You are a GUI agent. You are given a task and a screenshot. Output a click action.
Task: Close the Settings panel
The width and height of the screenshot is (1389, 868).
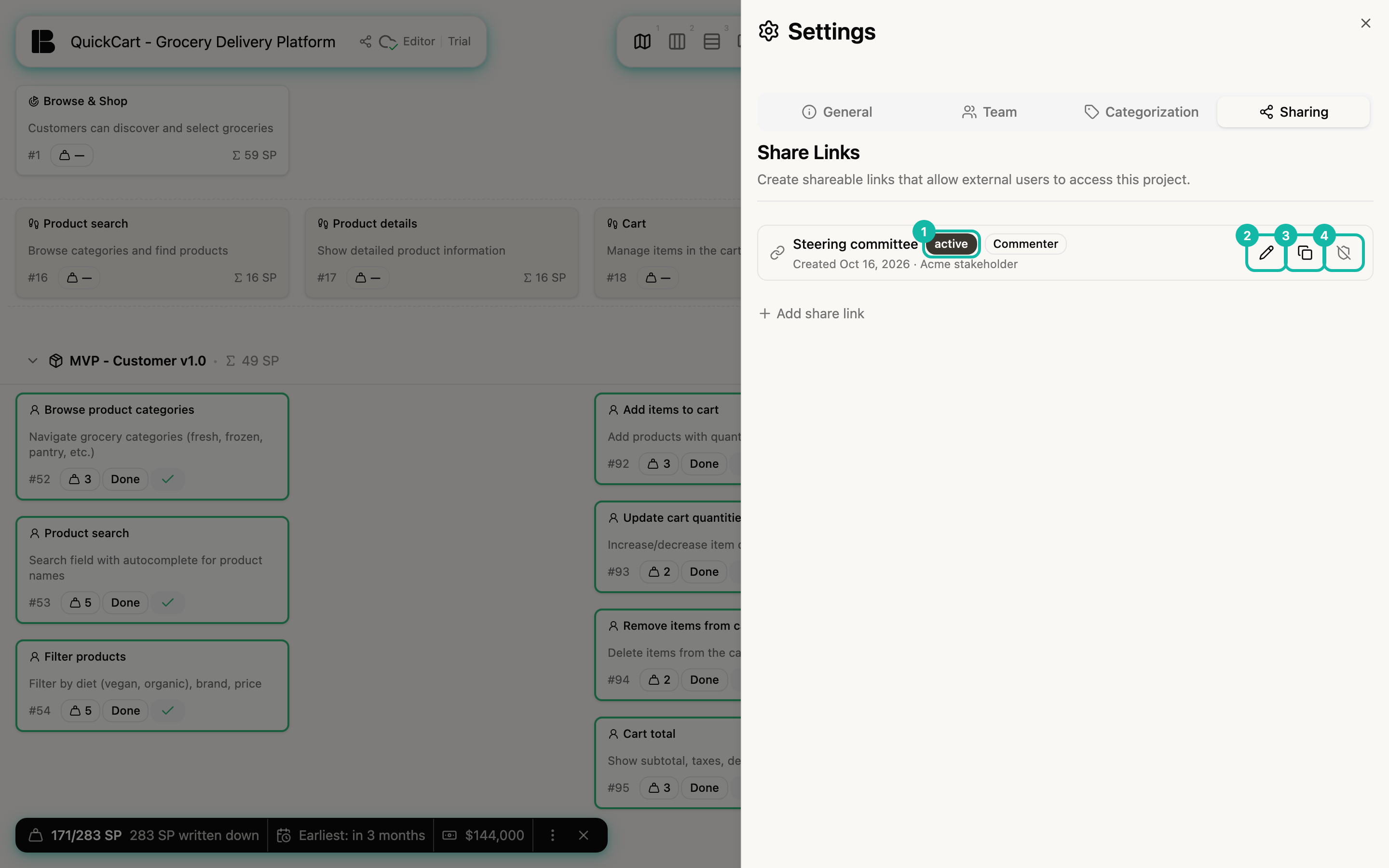click(x=1365, y=23)
